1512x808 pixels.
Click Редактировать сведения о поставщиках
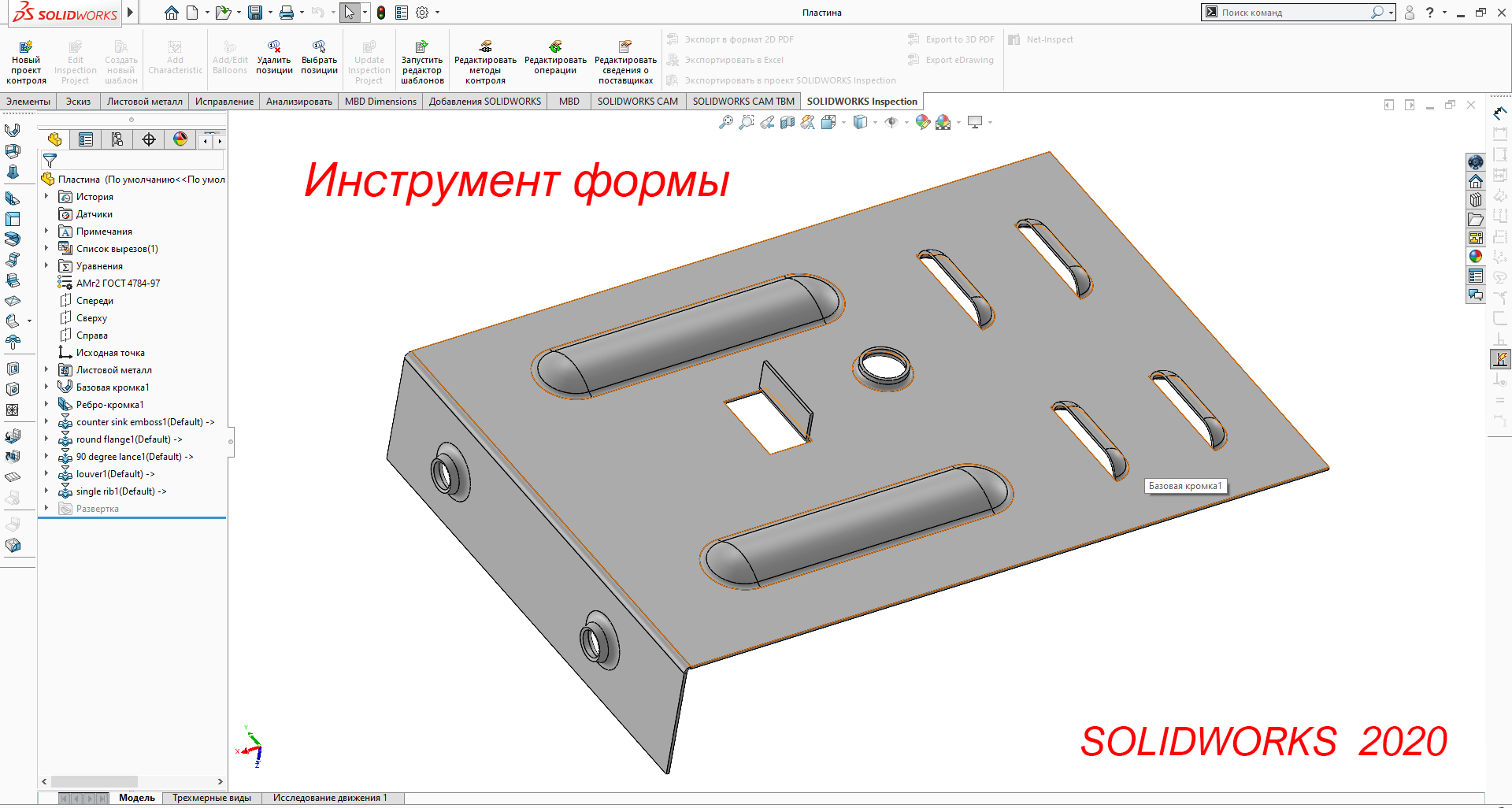click(625, 61)
